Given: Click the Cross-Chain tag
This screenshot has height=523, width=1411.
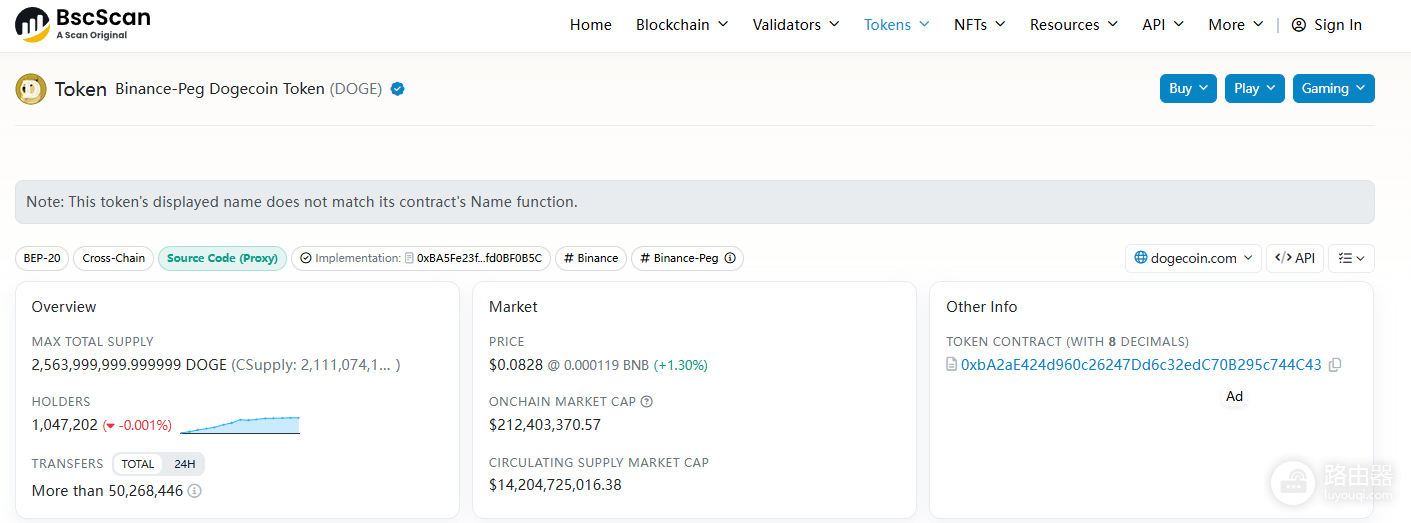Looking at the screenshot, I should click(x=114, y=258).
